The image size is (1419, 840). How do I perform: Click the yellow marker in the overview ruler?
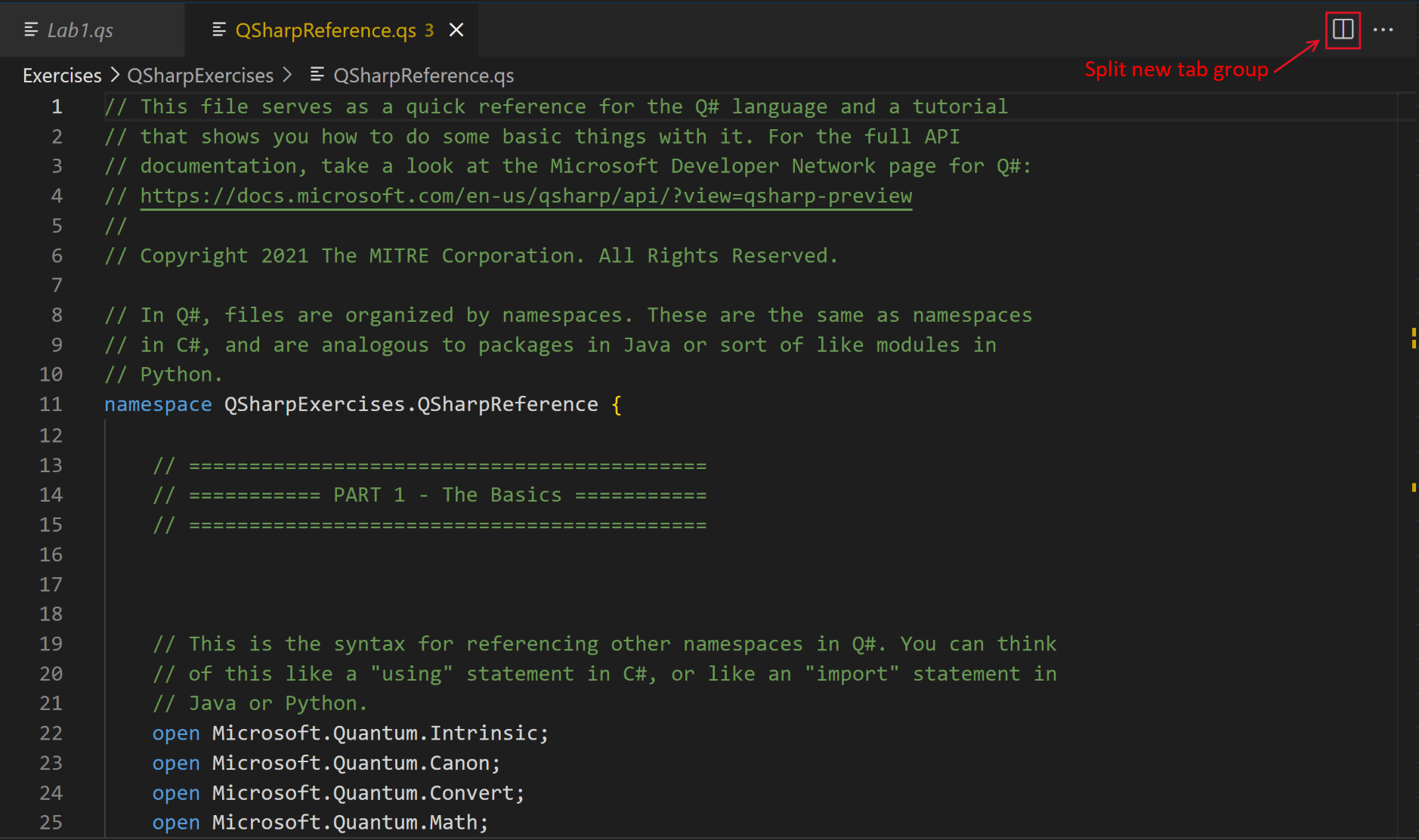1413,338
